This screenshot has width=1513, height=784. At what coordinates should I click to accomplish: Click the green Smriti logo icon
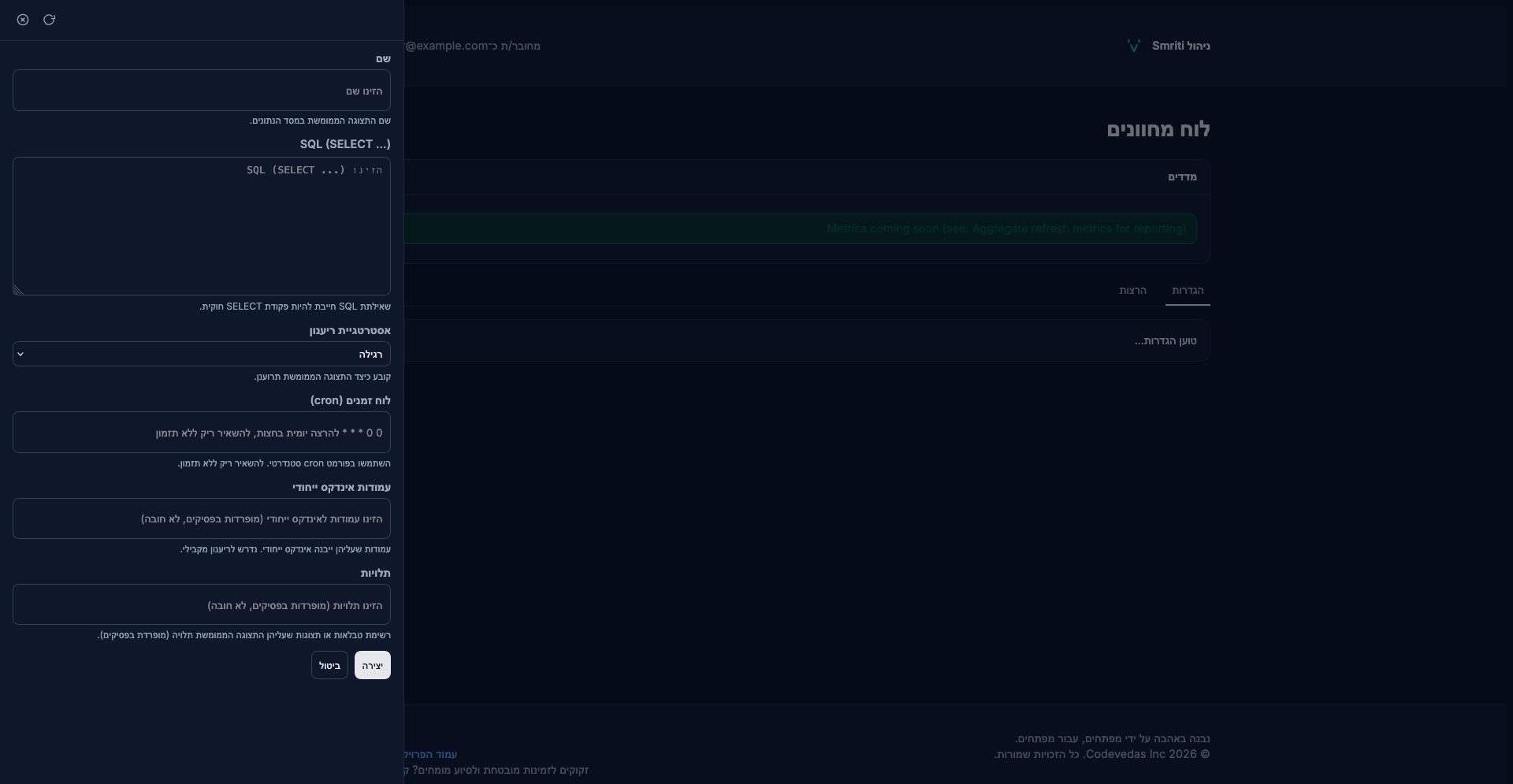coord(1133,46)
